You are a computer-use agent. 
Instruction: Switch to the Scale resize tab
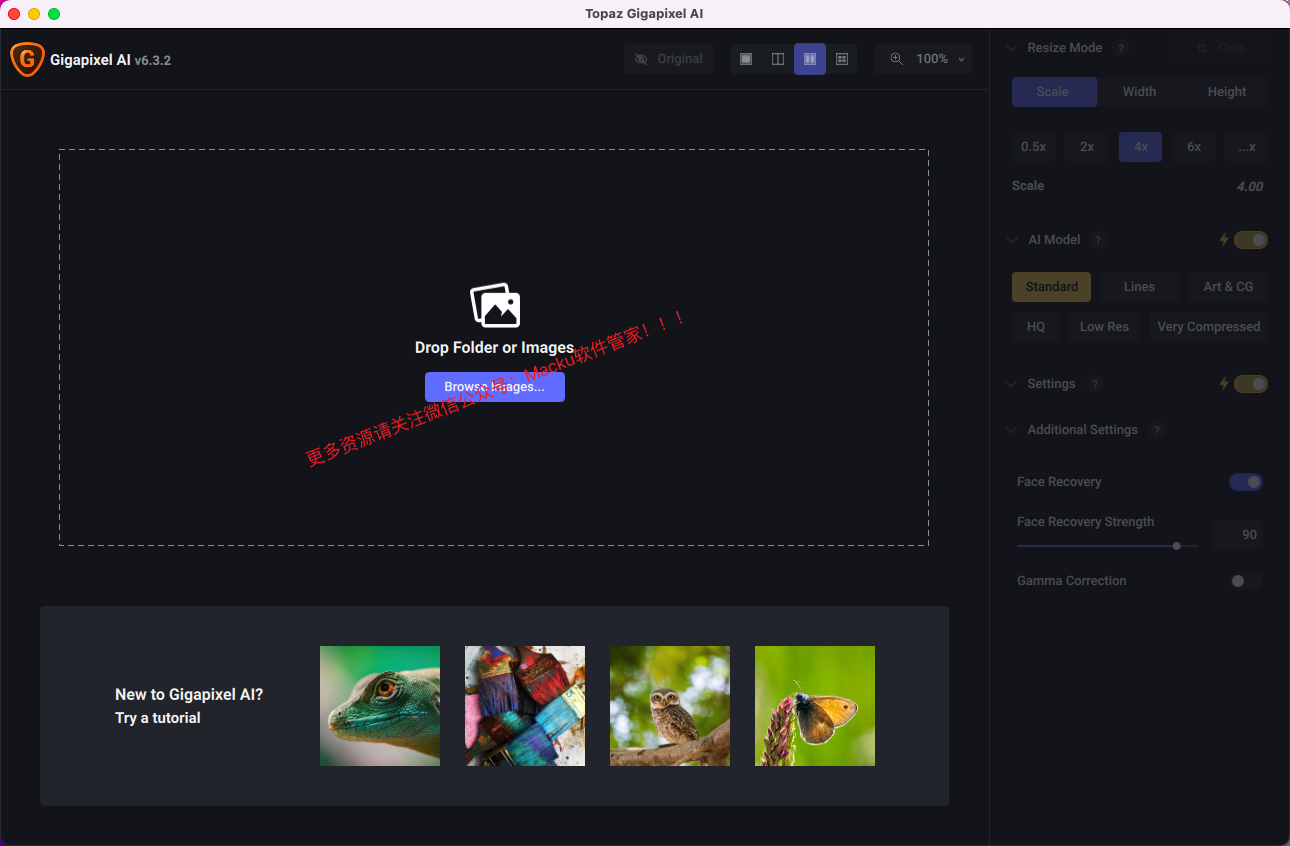click(1054, 92)
